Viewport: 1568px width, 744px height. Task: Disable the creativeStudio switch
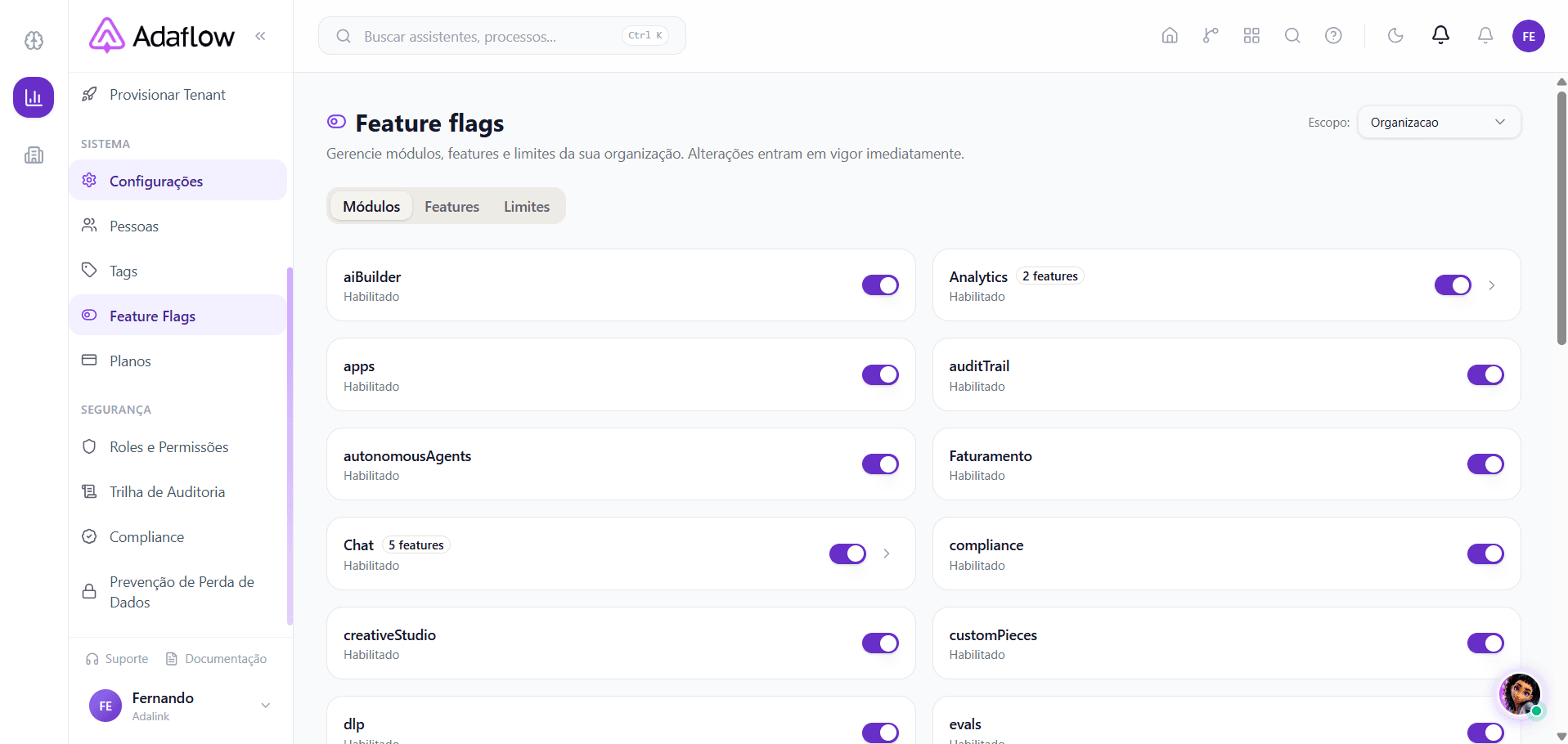pos(880,643)
